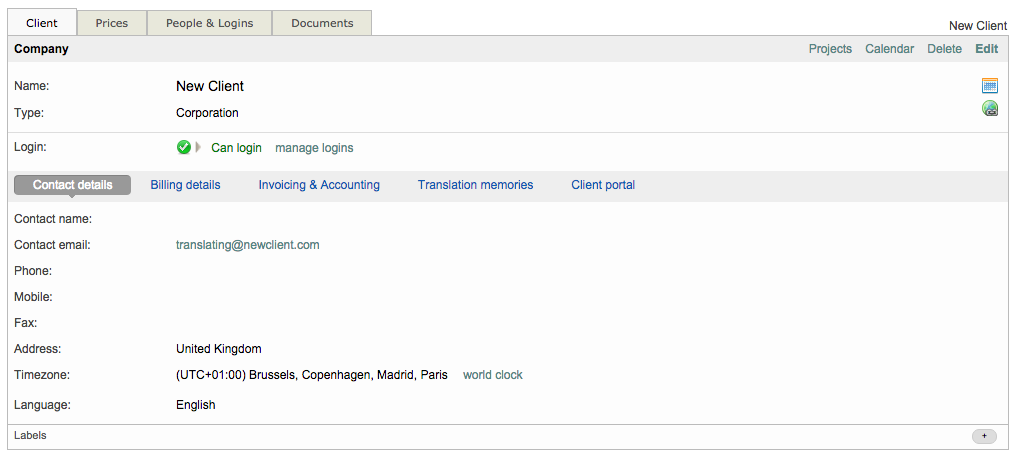The height and width of the screenshot is (457, 1015).
Task: Select the Client tab
Action: (42, 23)
